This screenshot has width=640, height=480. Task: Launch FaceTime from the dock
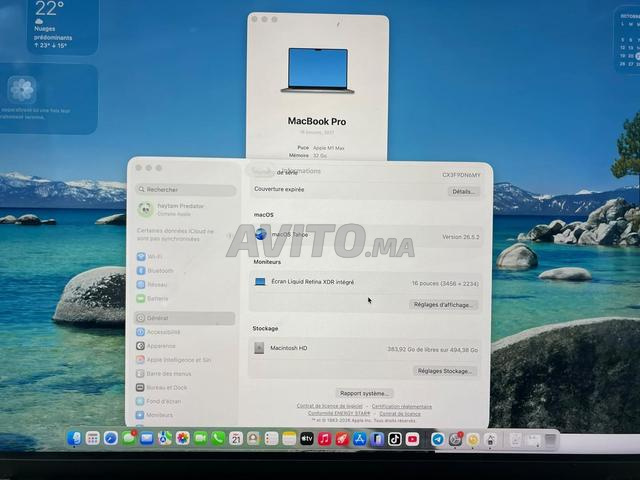(x=200, y=439)
